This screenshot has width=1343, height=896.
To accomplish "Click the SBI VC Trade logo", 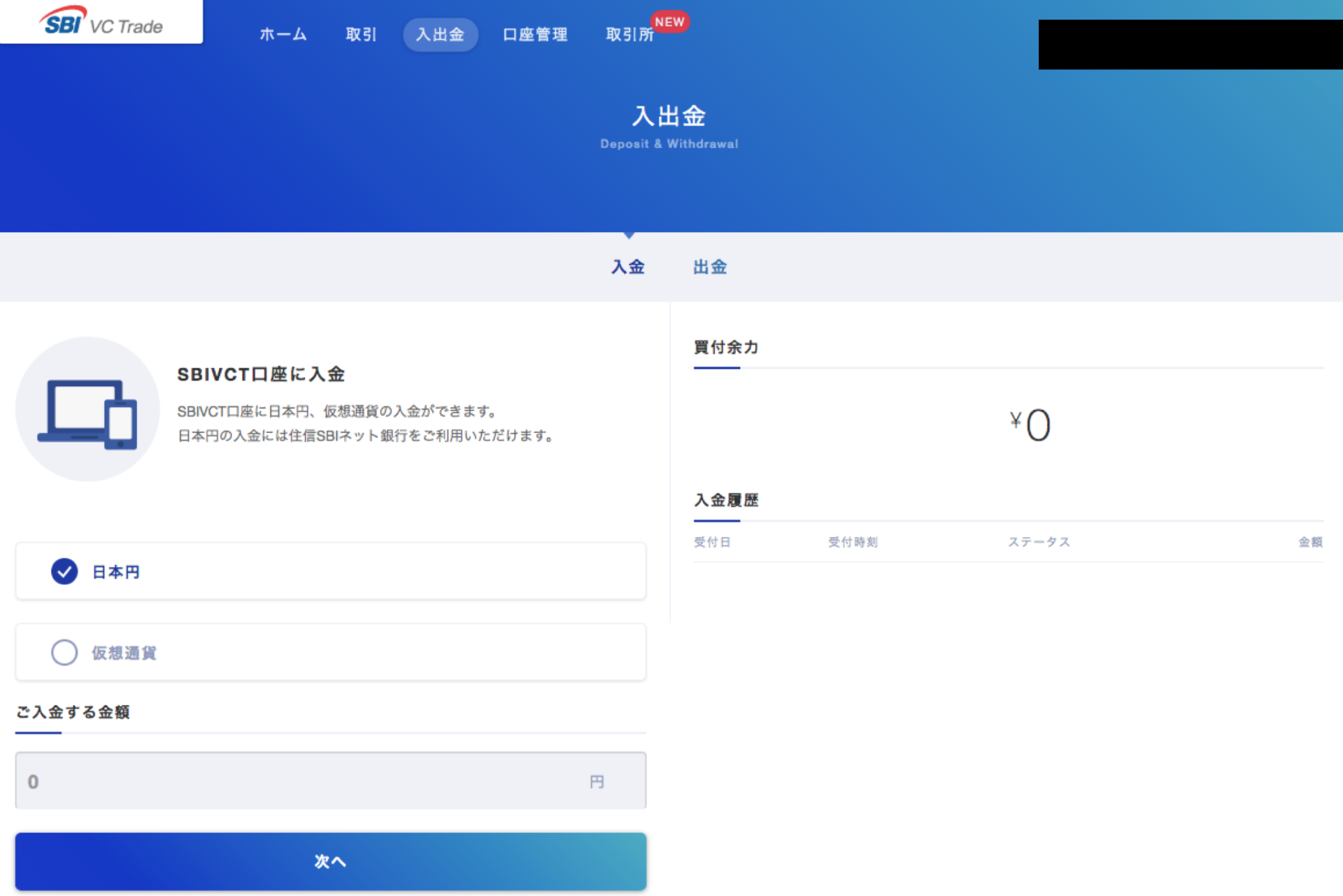I will [101, 22].
